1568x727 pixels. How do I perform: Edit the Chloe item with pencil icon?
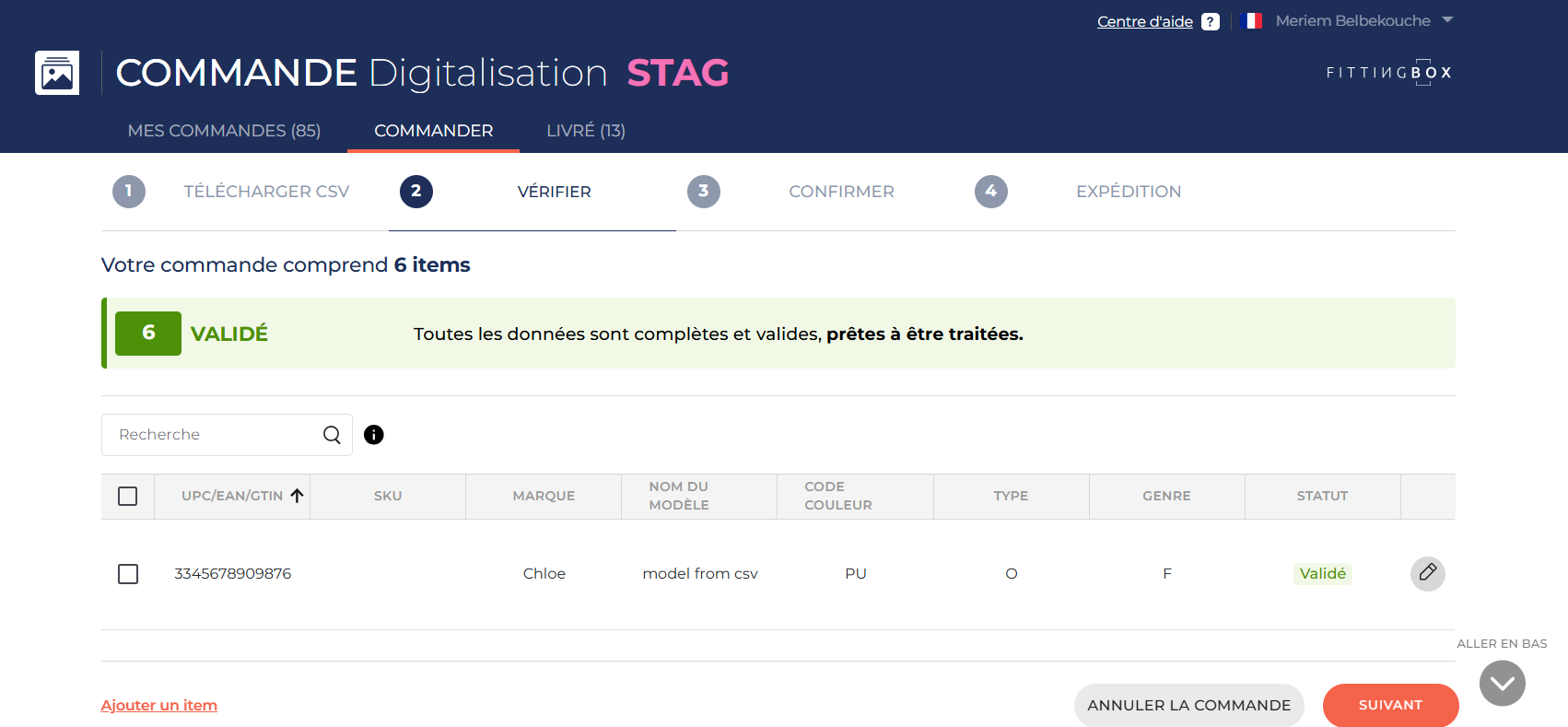[1427, 573]
